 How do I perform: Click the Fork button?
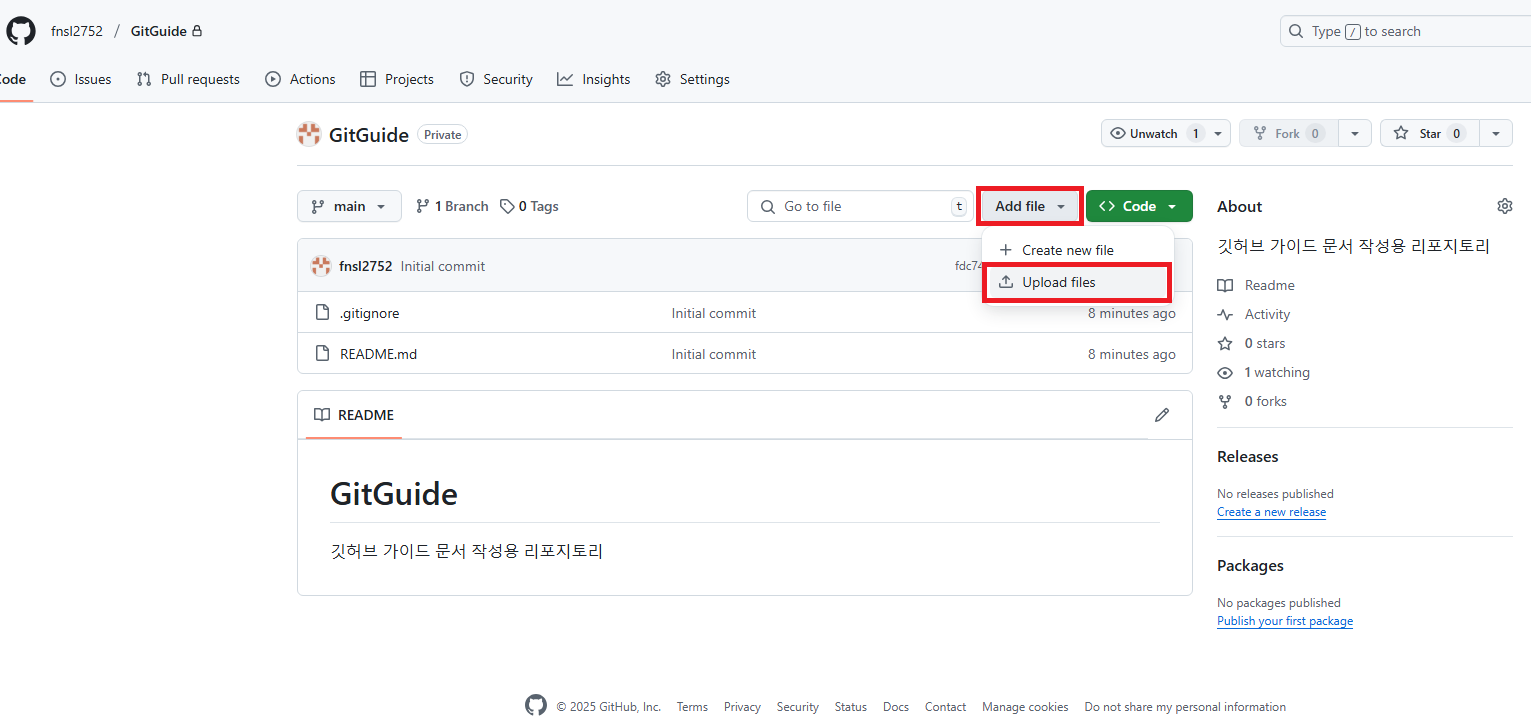coord(1289,133)
